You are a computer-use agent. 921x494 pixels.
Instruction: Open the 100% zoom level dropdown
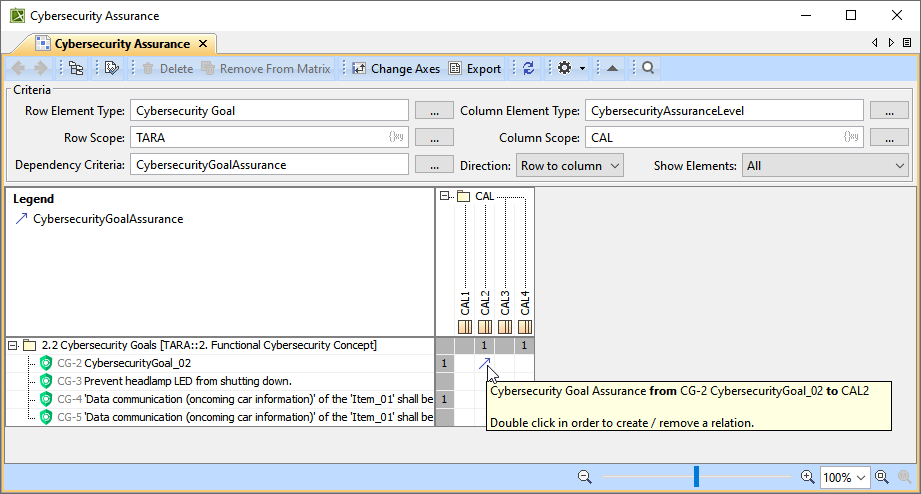pos(846,478)
